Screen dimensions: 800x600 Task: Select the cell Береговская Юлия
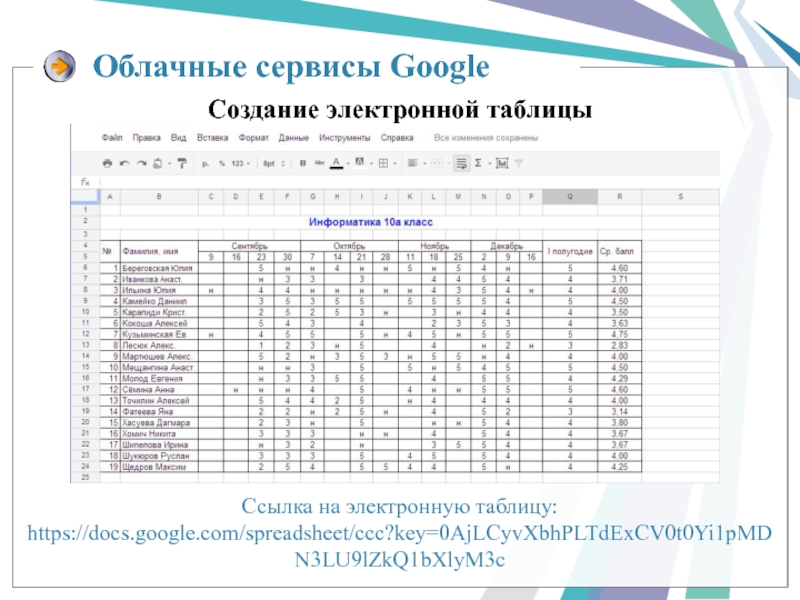(159, 268)
